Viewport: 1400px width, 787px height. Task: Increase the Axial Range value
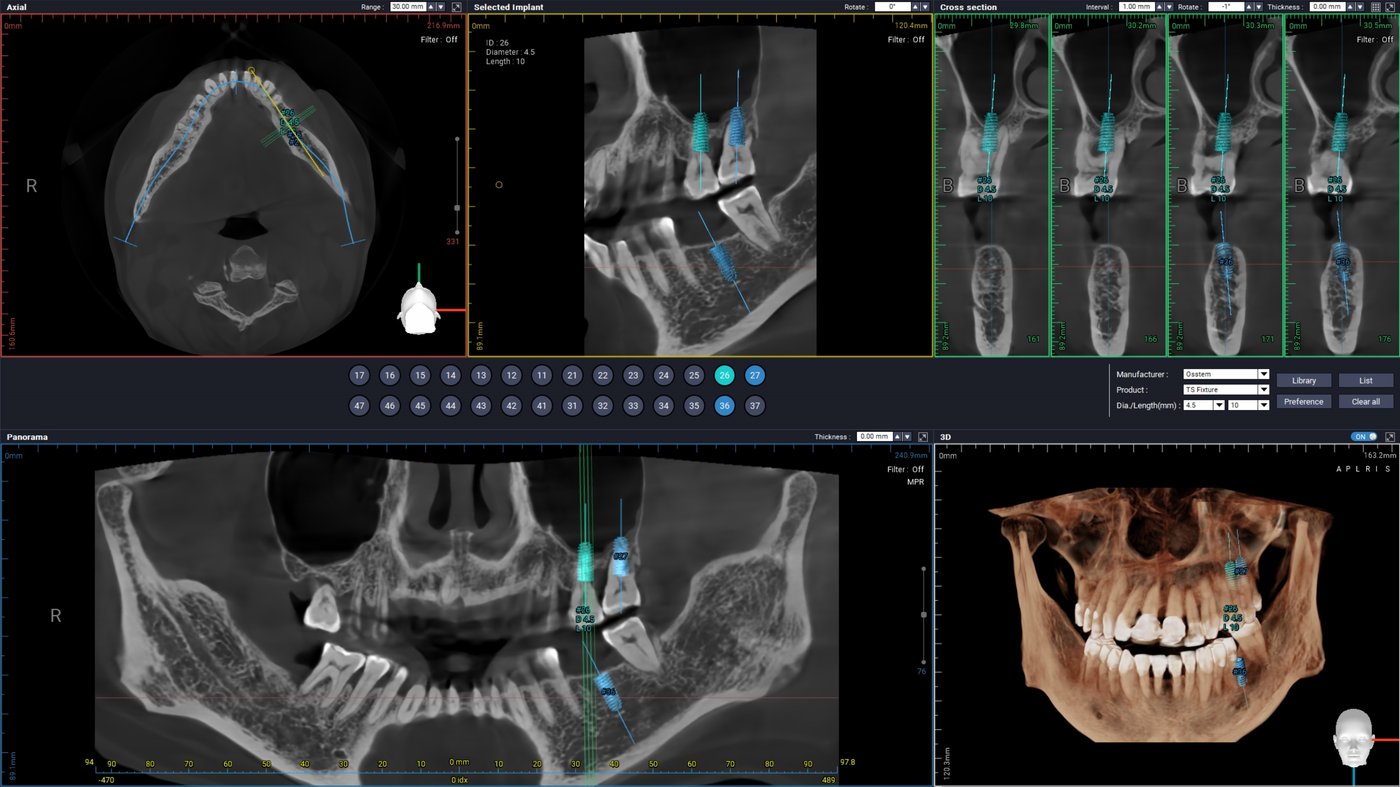(x=431, y=6)
